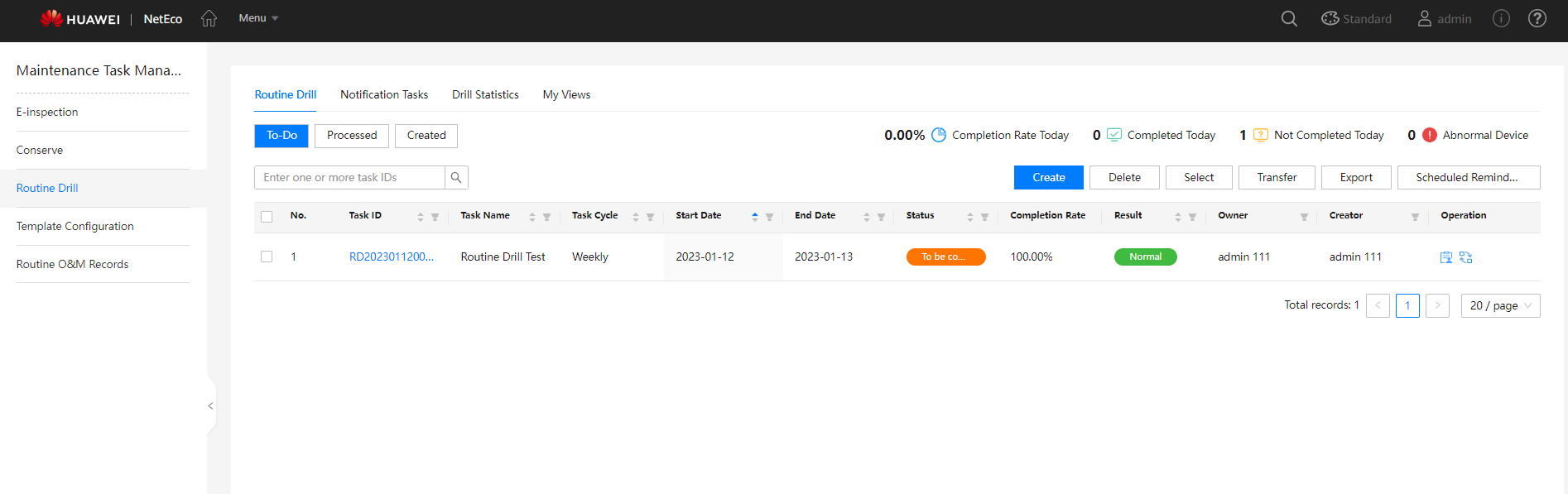Viewport: 1568px width, 494px height.
Task: Click the transfer icon in Operation column
Action: 1465,257
